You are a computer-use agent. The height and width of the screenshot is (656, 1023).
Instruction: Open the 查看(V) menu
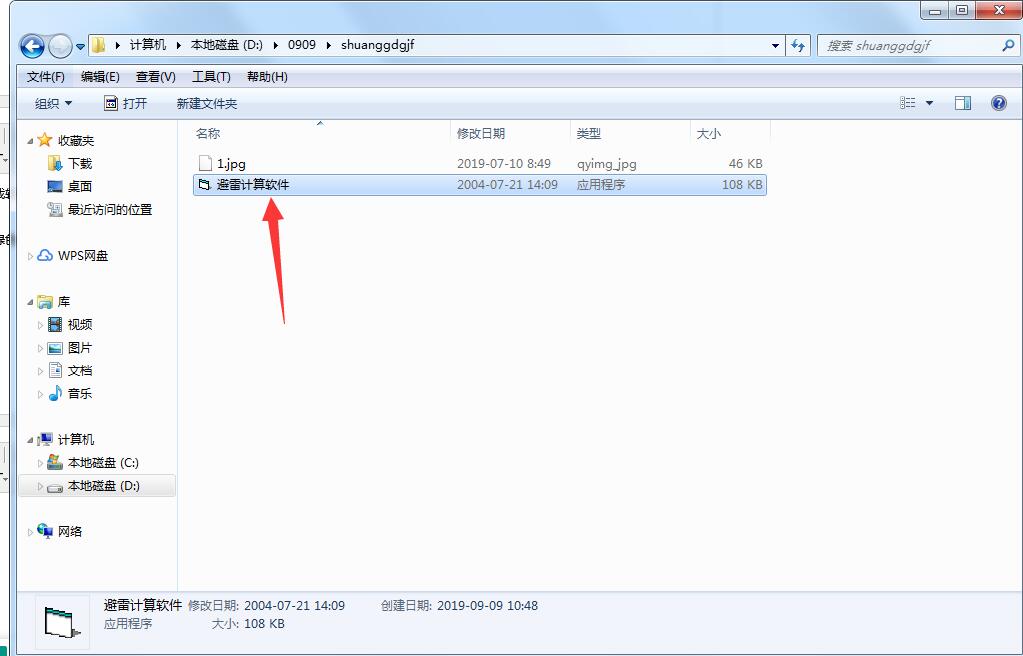coord(155,77)
